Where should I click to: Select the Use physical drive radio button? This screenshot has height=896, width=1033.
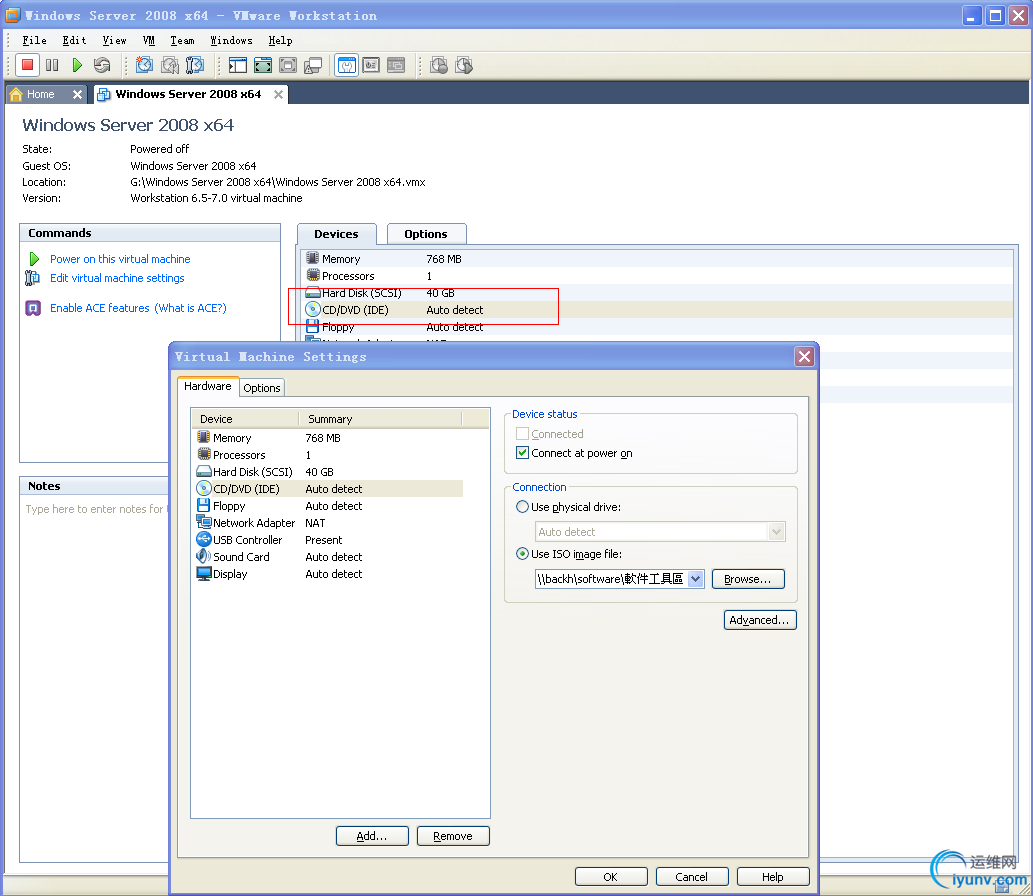pos(522,507)
